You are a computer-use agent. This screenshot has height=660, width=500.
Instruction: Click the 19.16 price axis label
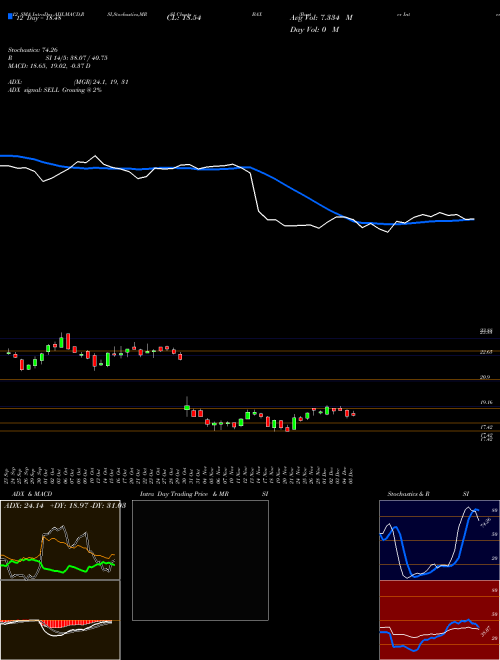(486, 403)
